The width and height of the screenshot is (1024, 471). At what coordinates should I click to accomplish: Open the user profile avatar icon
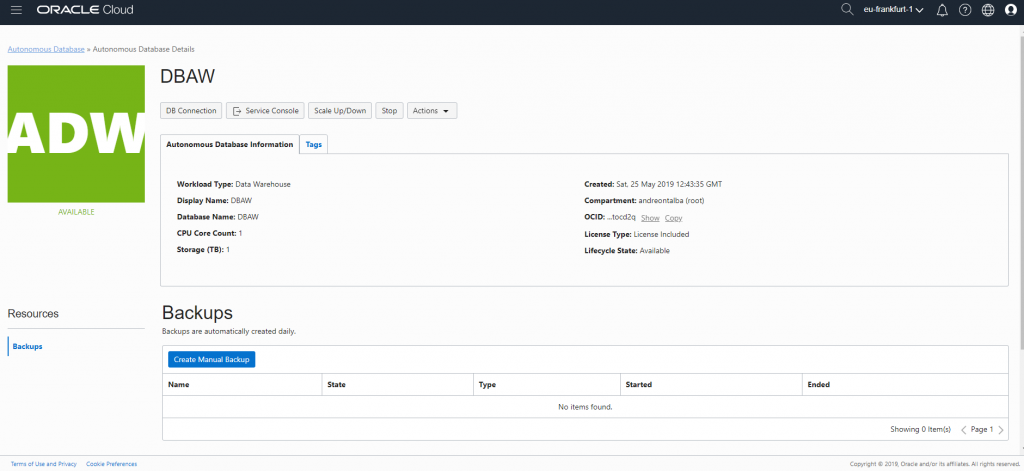1010,10
